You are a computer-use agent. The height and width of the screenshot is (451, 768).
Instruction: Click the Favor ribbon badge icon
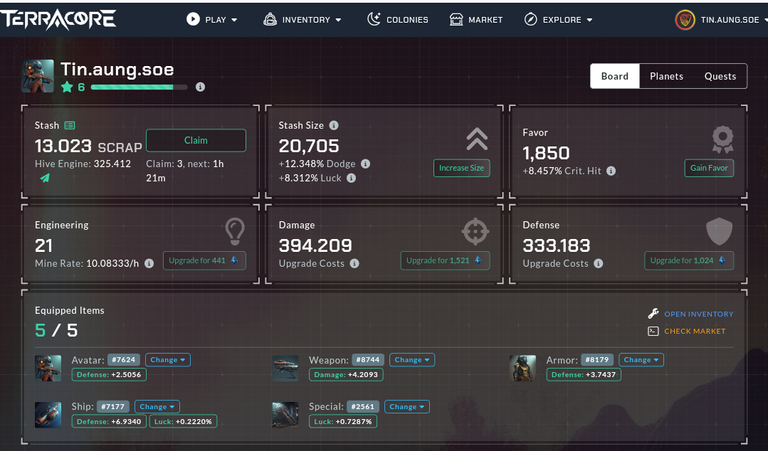pyautogui.click(x=722, y=139)
